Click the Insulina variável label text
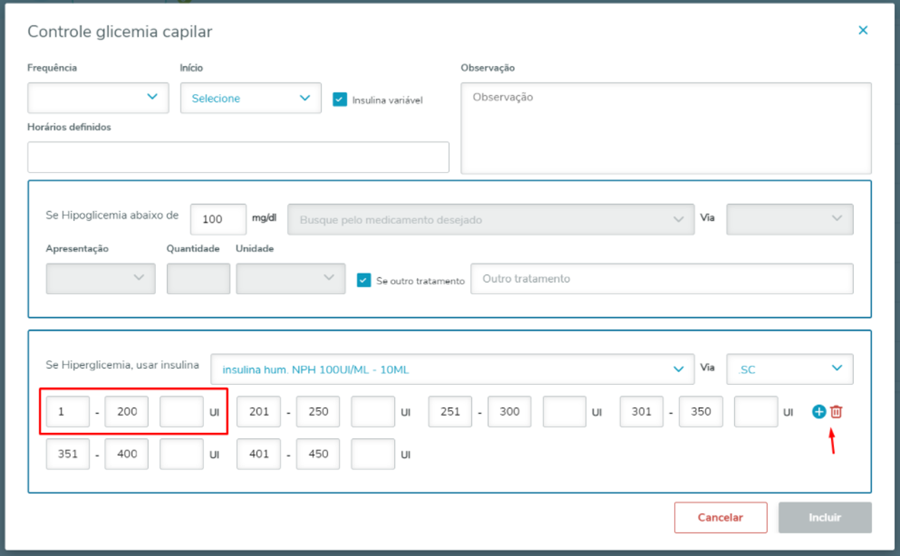The height and width of the screenshot is (556, 900). tap(387, 100)
